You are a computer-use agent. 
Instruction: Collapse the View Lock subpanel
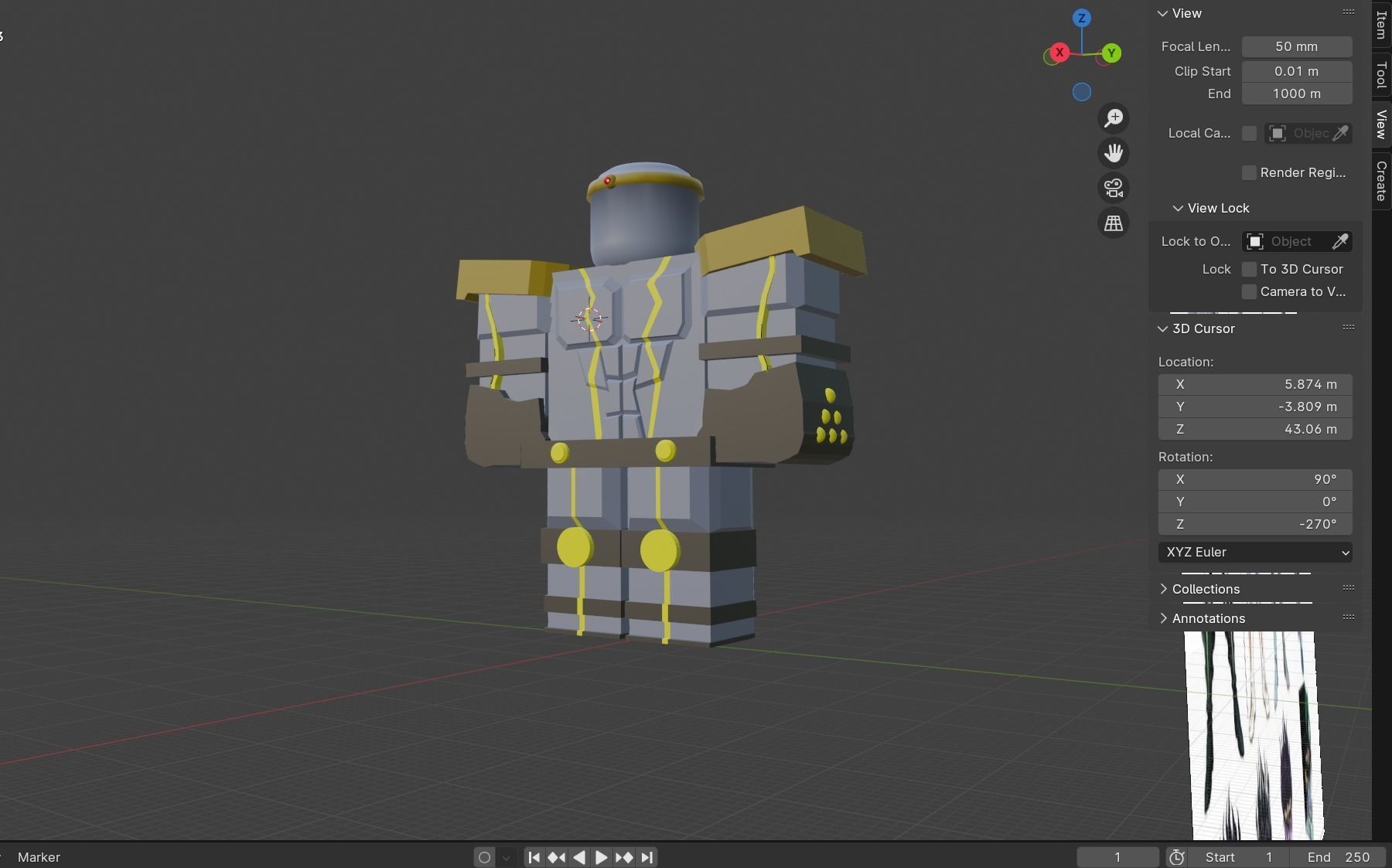[x=1178, y=208]
